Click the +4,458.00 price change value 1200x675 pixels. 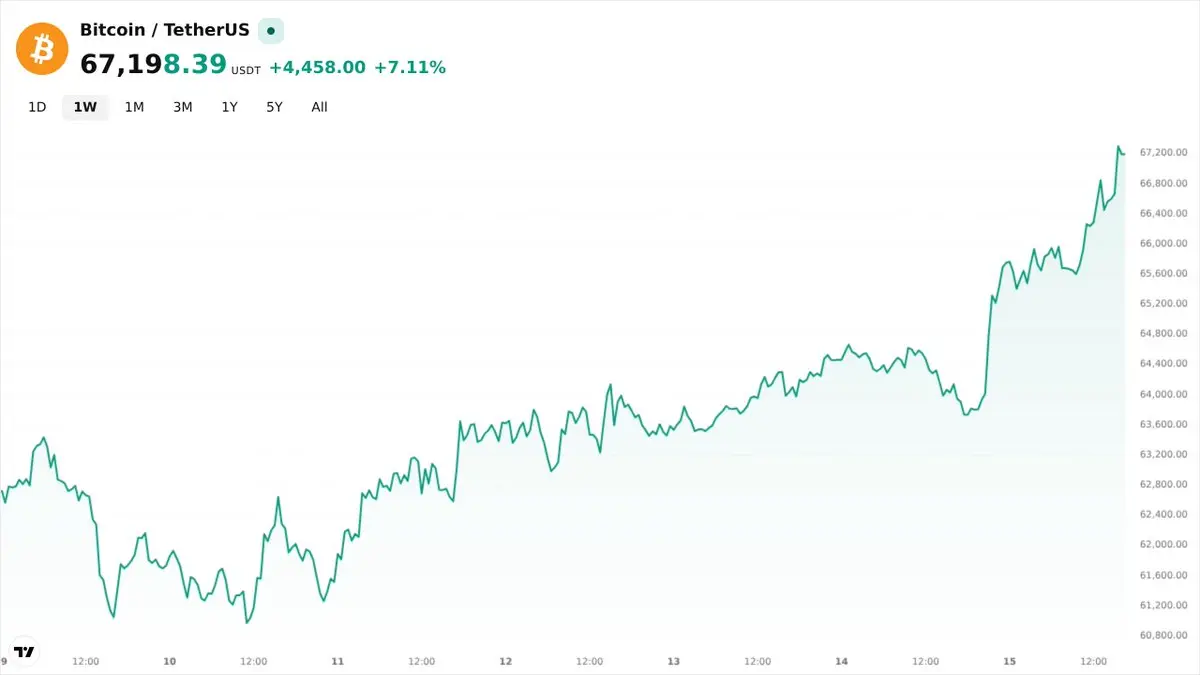click(x=317, y=67)
